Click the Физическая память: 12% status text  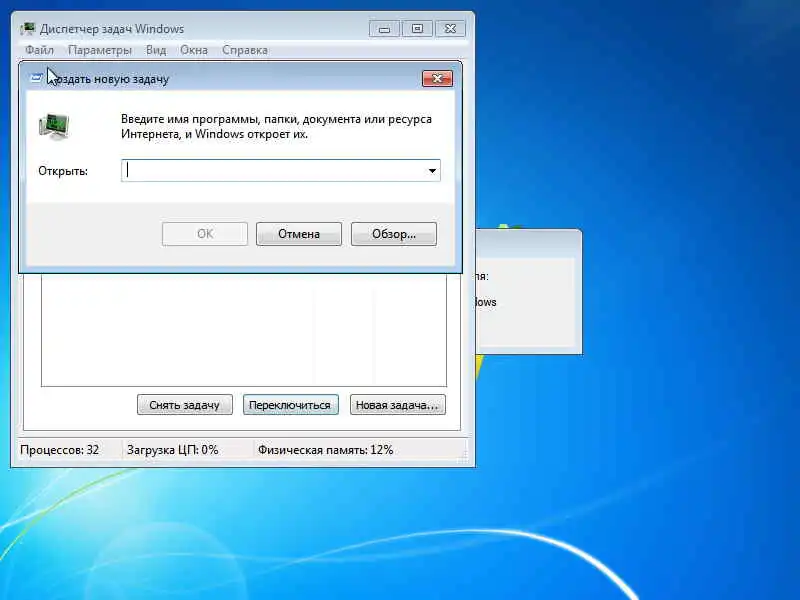point(326,450)
